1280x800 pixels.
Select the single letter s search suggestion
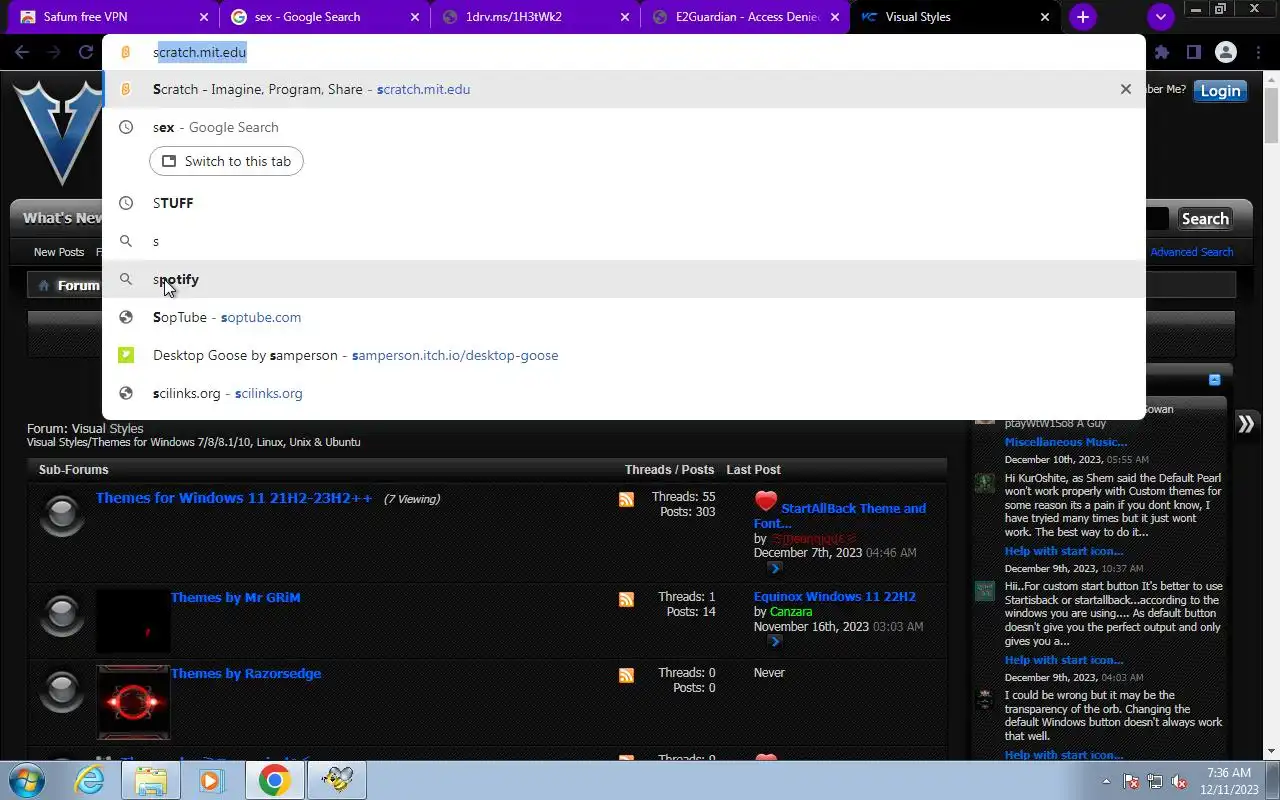(x=624, y=241)
